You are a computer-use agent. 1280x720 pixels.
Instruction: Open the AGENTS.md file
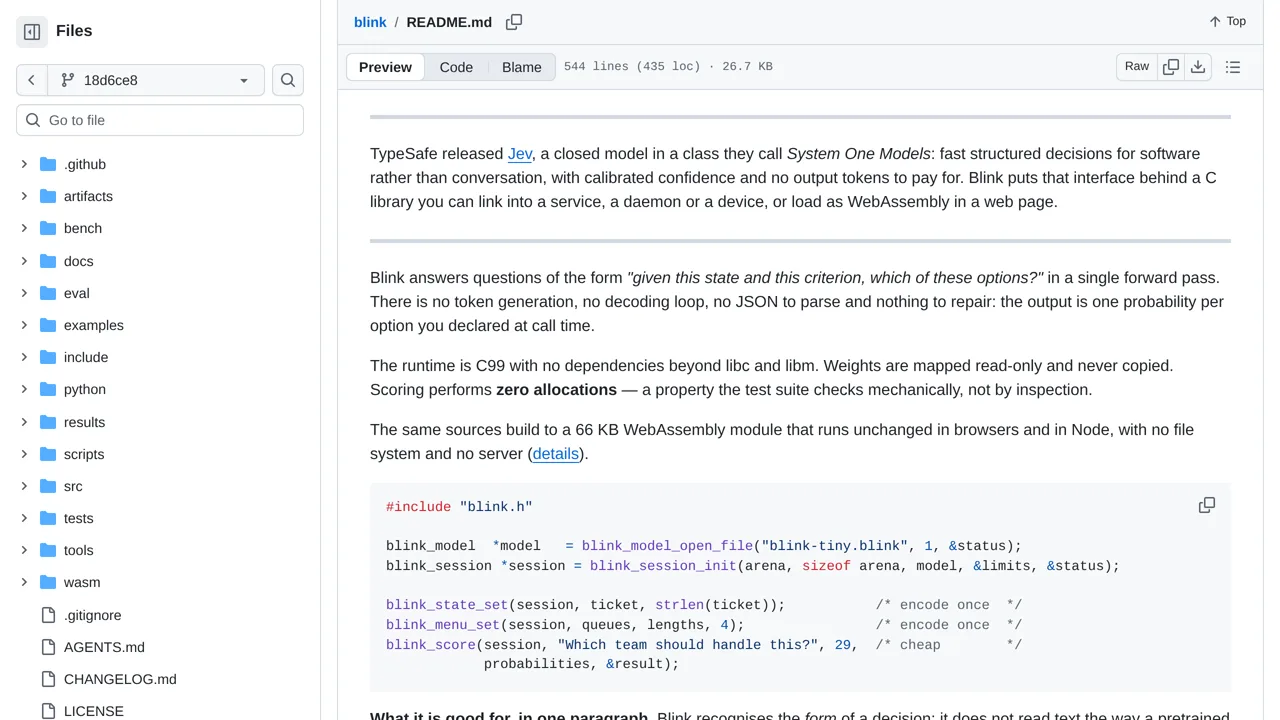click(x=104, y=647)
